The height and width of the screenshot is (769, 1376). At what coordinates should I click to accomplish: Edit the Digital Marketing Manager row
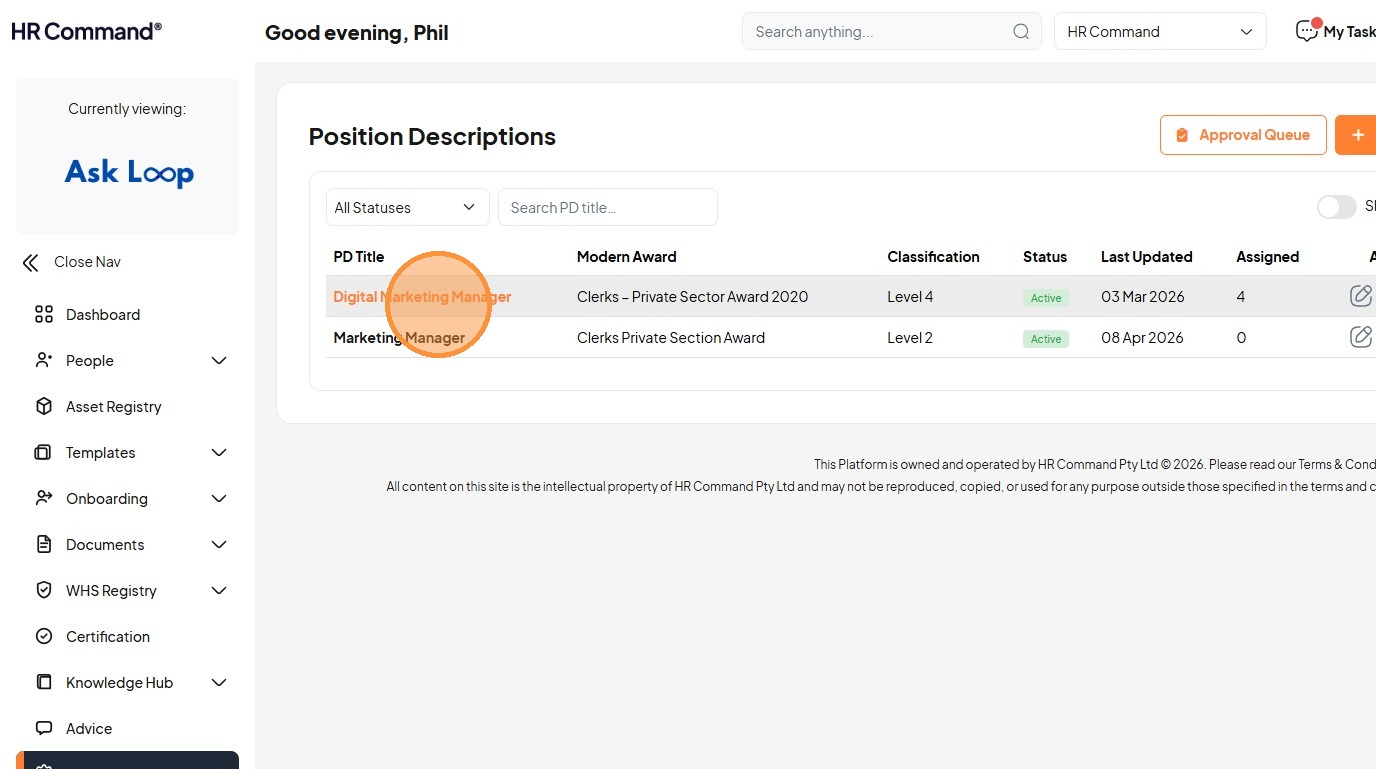[x=1360, y=296]
